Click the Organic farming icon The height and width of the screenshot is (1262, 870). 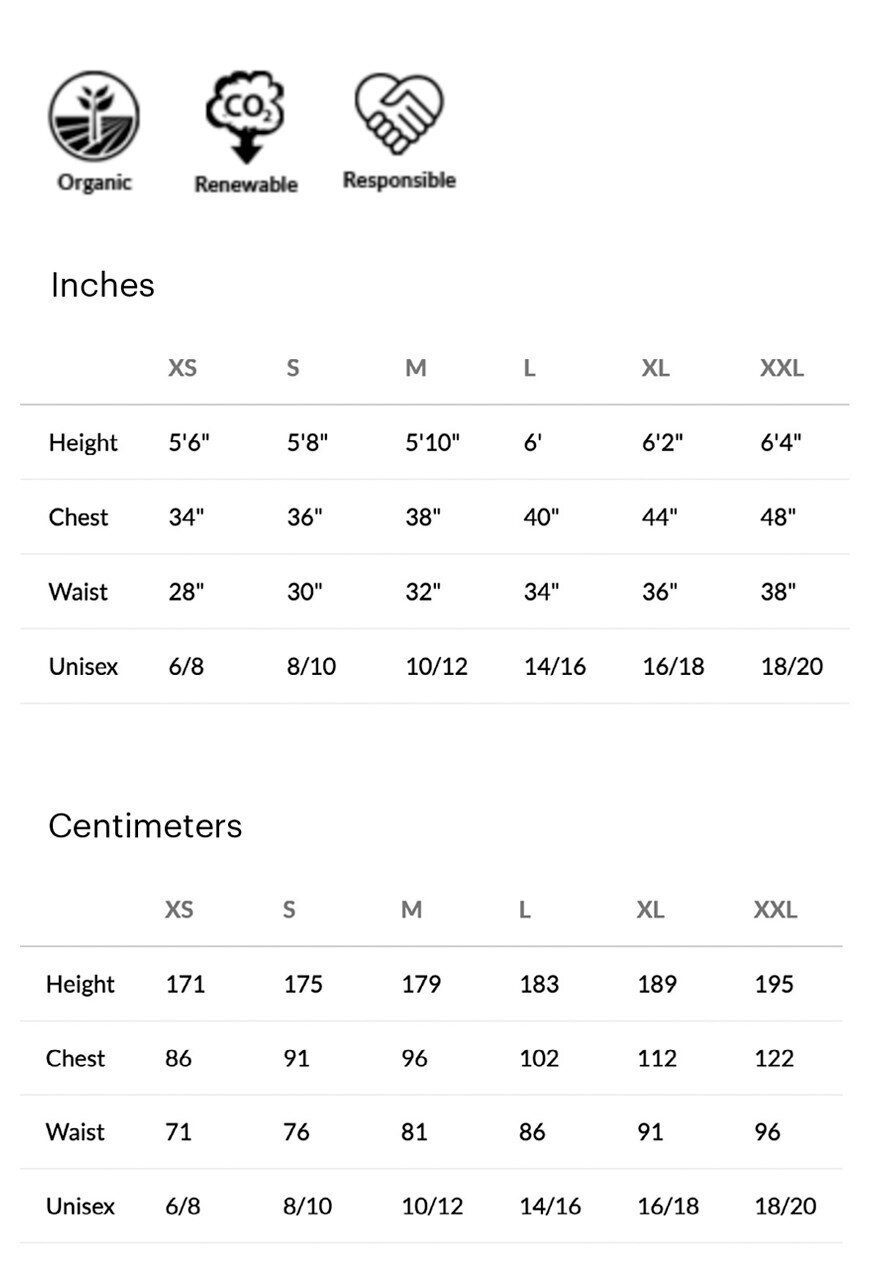point(94,118)
